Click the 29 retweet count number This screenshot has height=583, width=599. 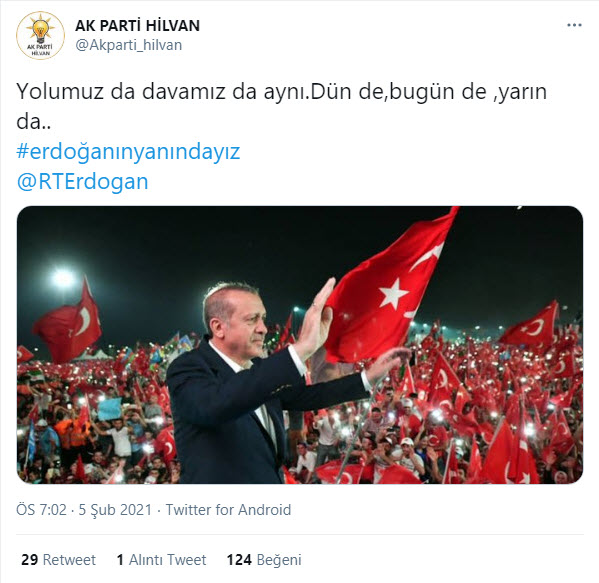pos(29,560)
